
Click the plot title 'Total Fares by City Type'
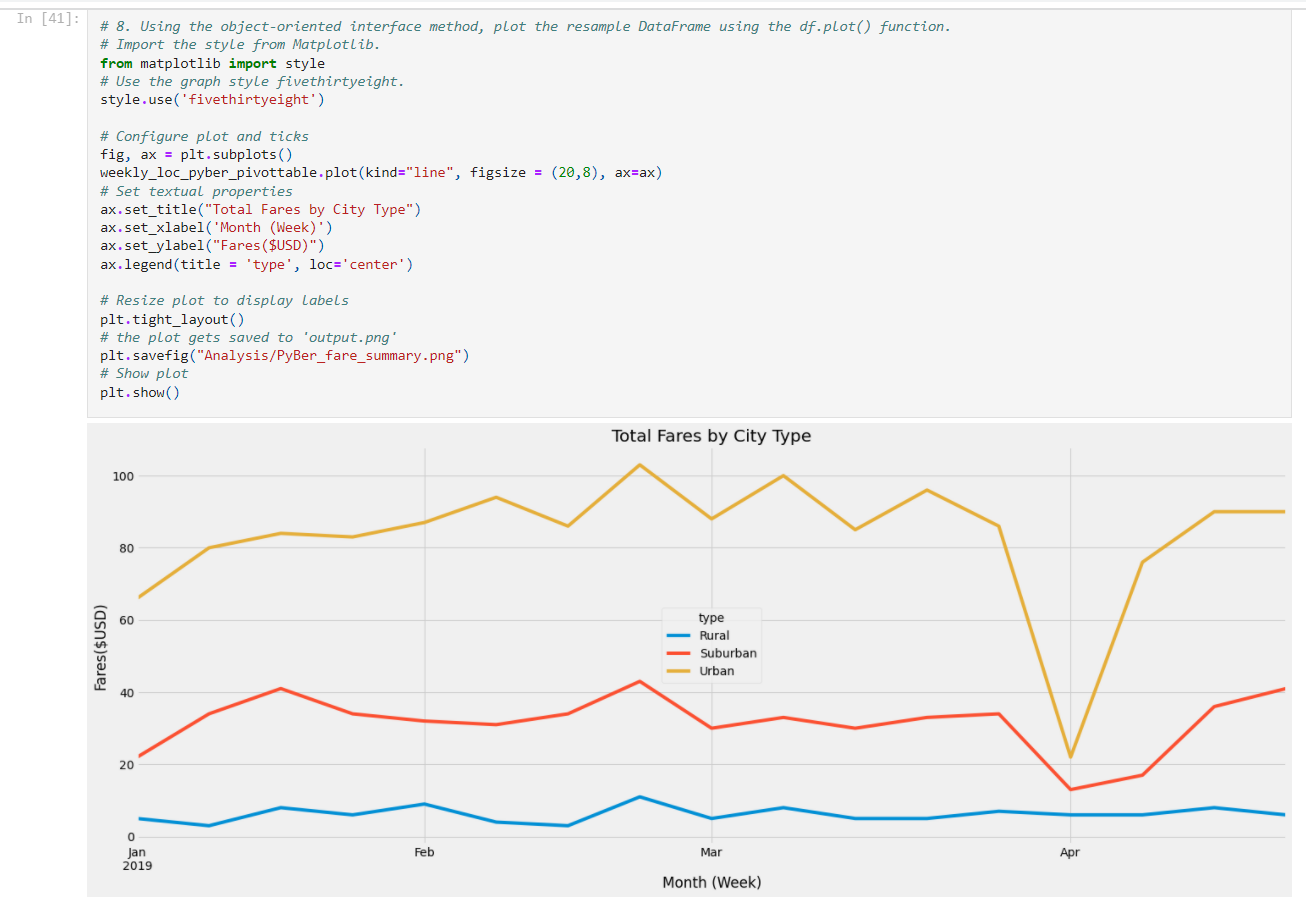coord(711,436)
